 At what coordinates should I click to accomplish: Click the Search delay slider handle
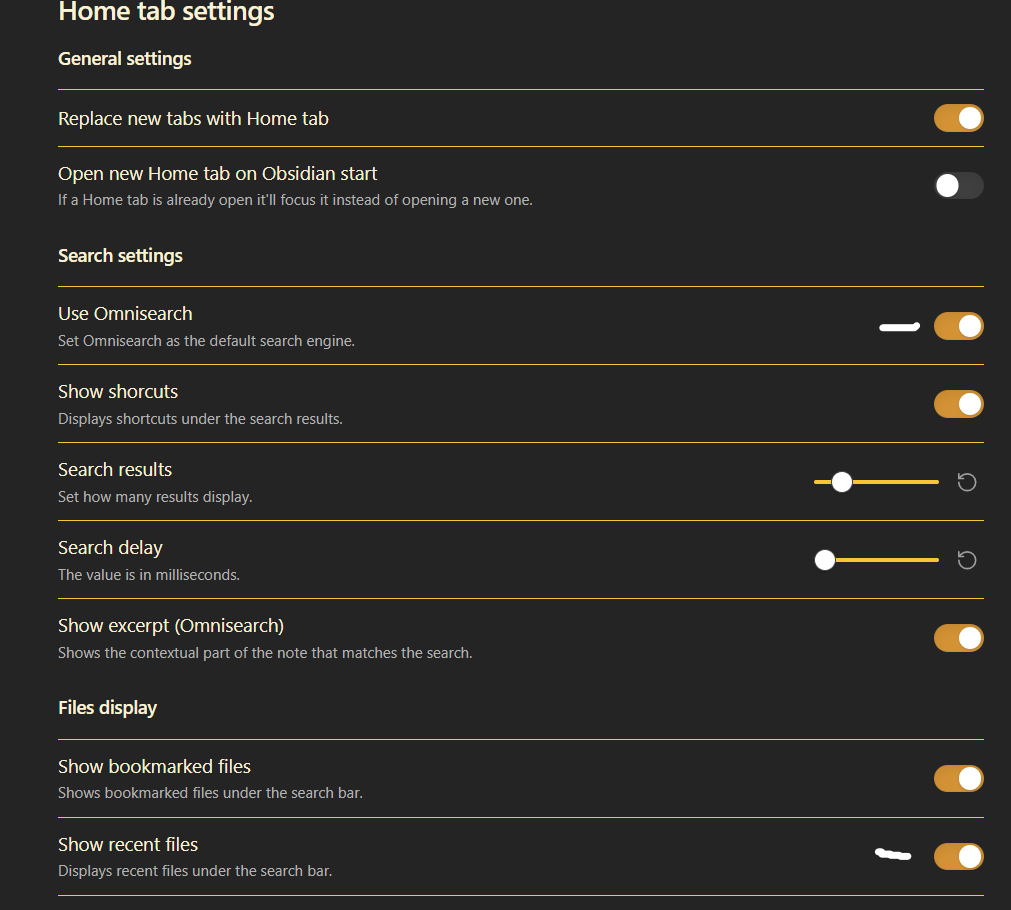[x=825, y=560]
